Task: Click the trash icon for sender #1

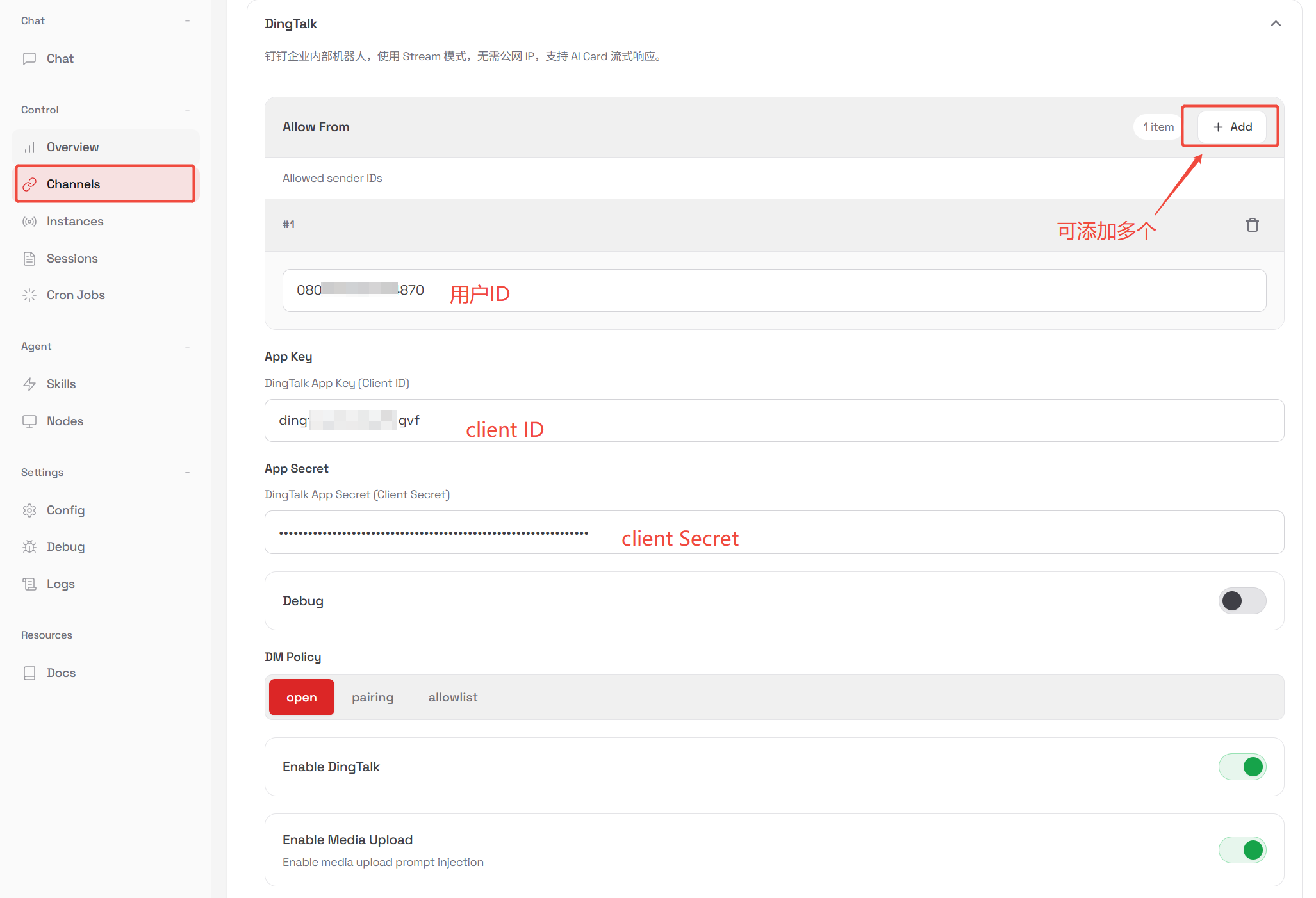Action: click(1252, 225)
